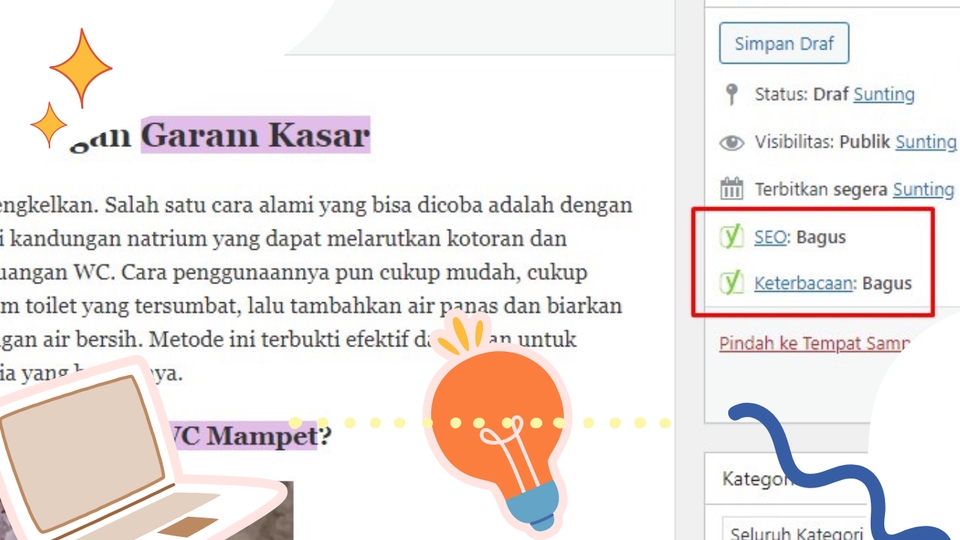Image resolution: width=960 pixels, height=540 pixels.
Task: Click the status pin icon
Action: click(x=731, y=94)
